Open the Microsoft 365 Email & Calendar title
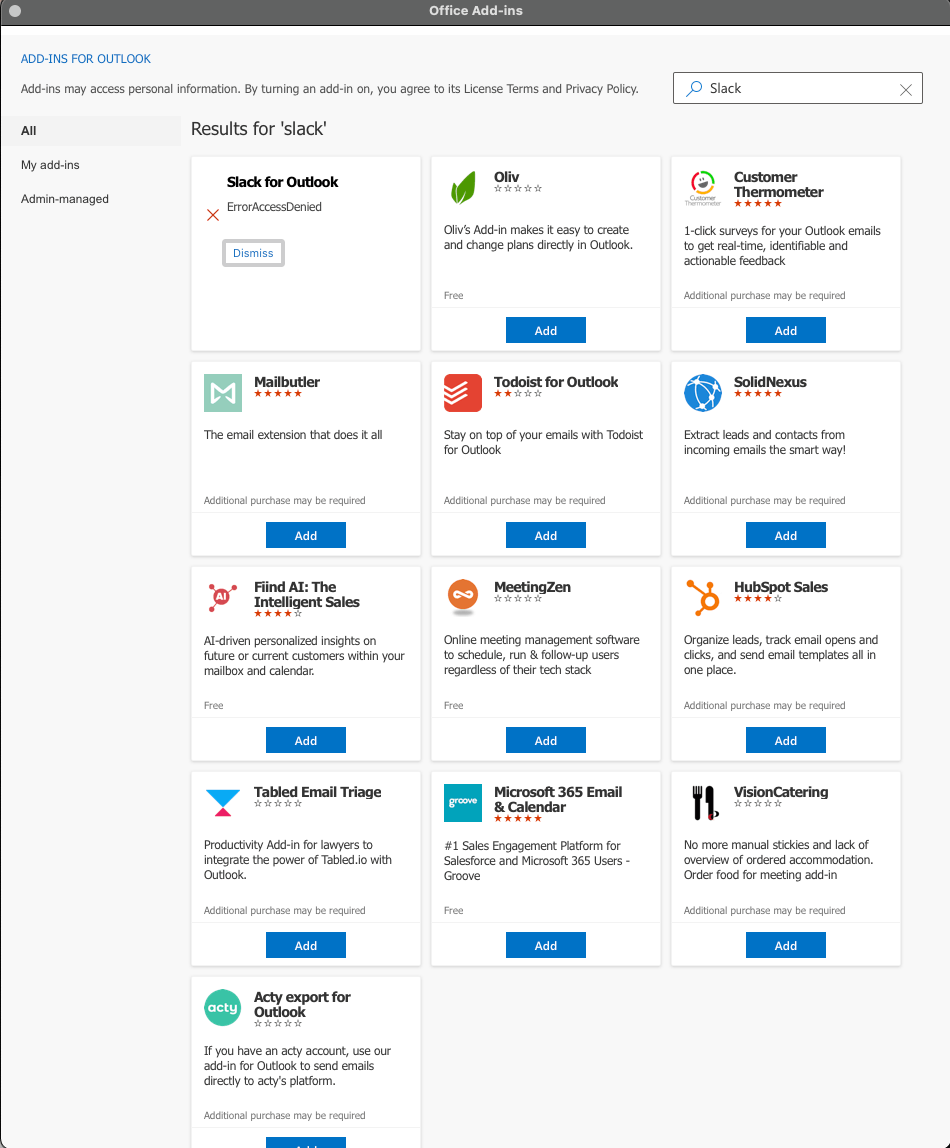 coord(558,800)
